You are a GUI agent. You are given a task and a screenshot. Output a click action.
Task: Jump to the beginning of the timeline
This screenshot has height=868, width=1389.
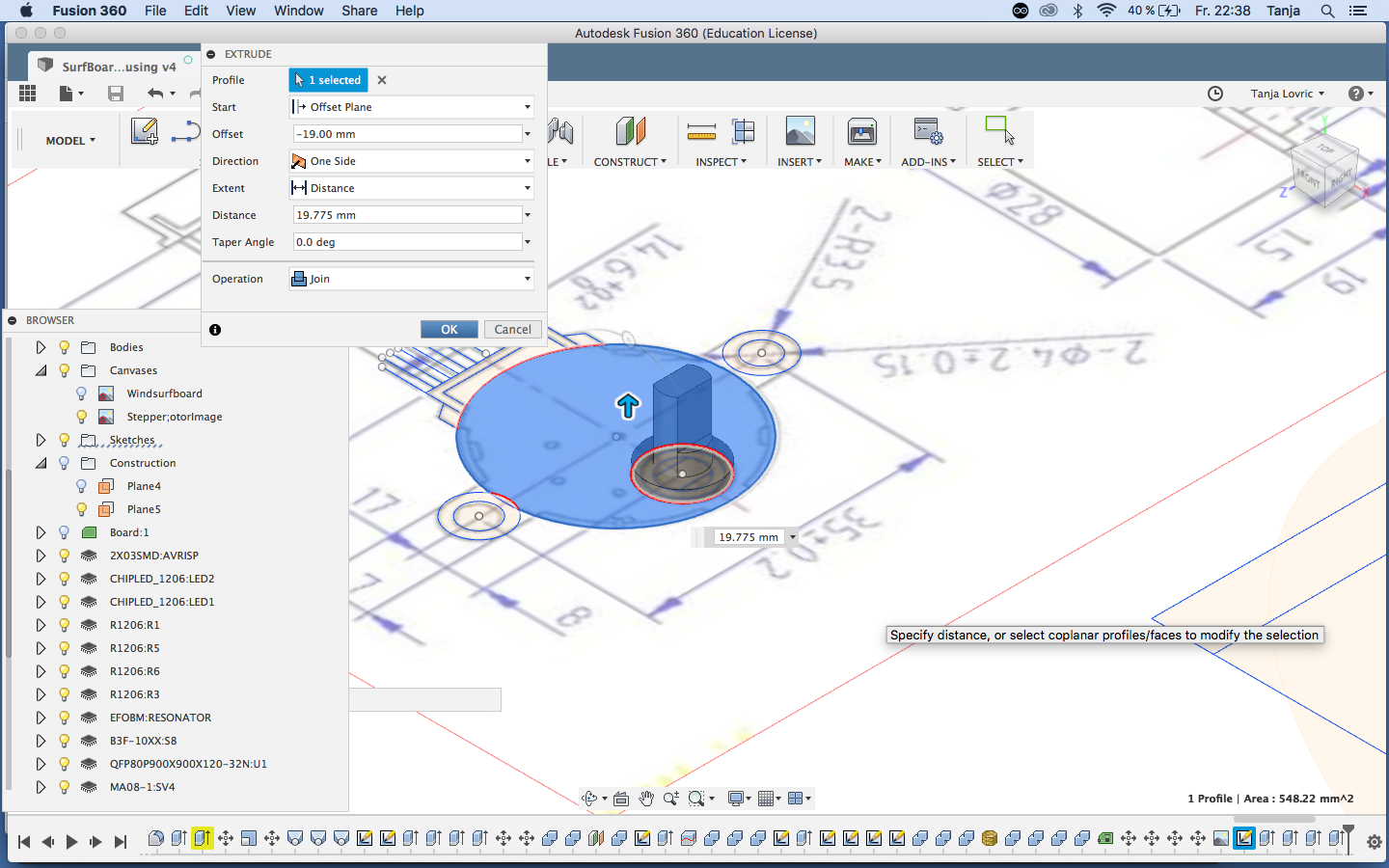point(24,842)
